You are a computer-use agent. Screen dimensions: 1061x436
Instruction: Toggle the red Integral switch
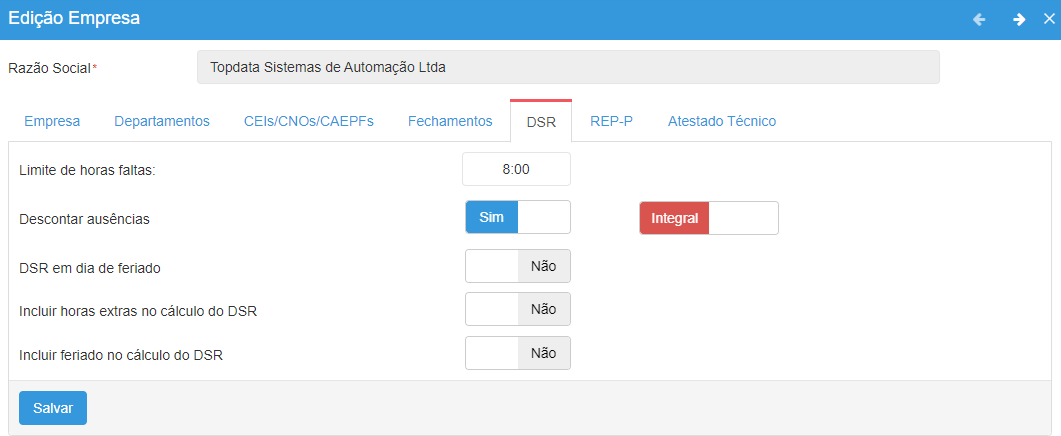coord(708,218)
